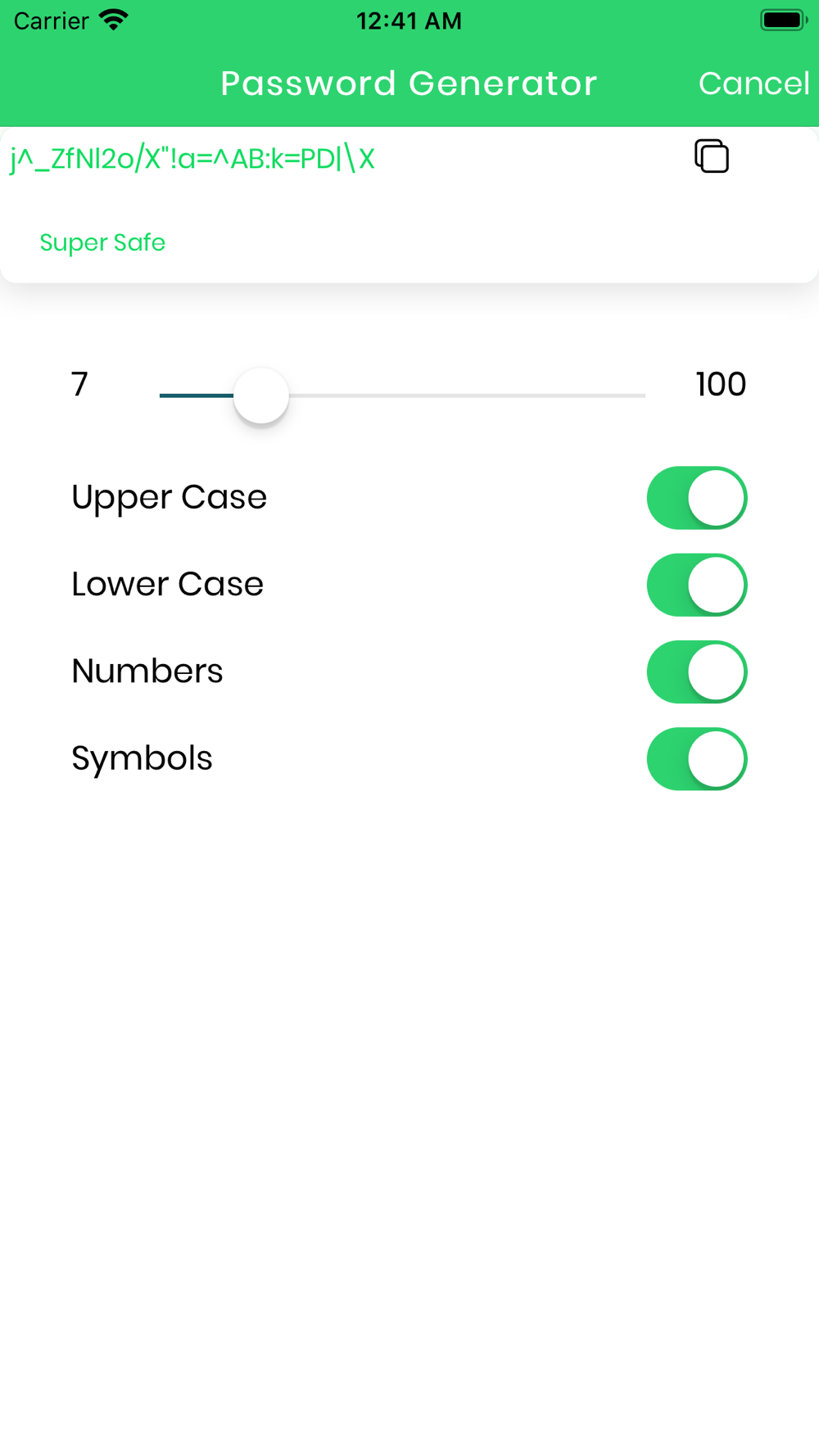Disable the Lower Case switch
Image resolution: width=819 pixels, height=1456 pixels.
pos(697,585)
